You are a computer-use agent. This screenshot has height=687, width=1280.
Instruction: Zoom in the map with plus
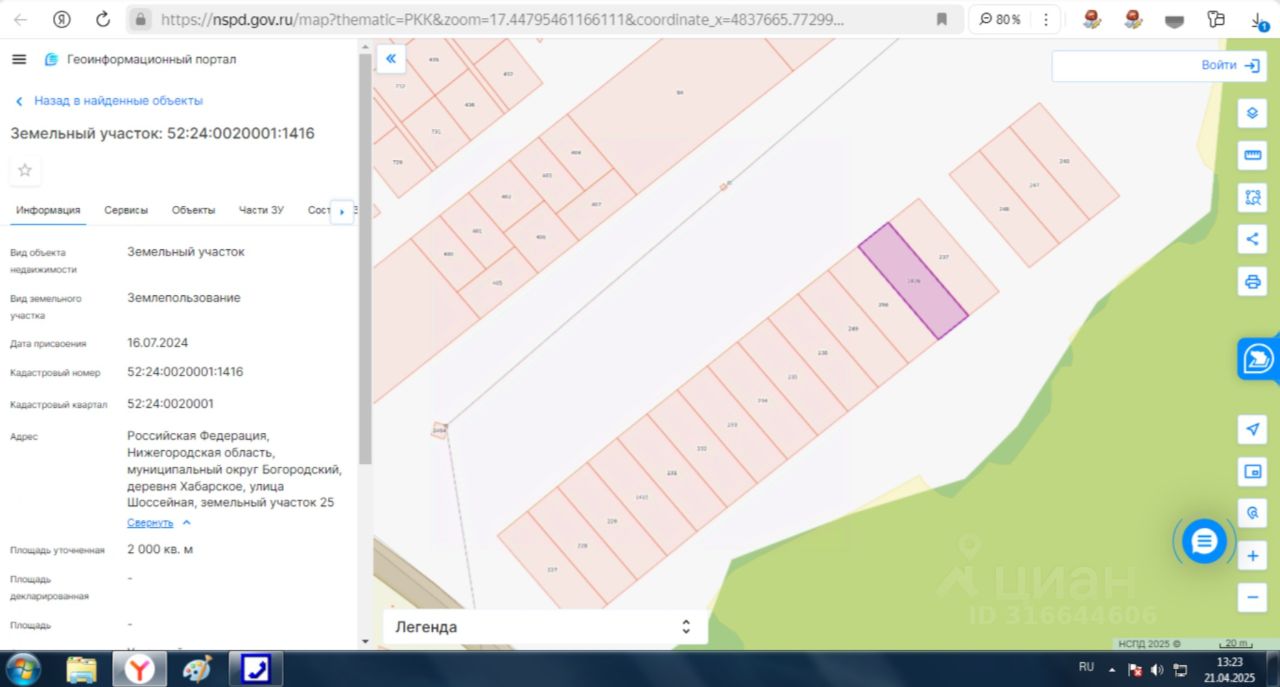(x=1252, y=556)
